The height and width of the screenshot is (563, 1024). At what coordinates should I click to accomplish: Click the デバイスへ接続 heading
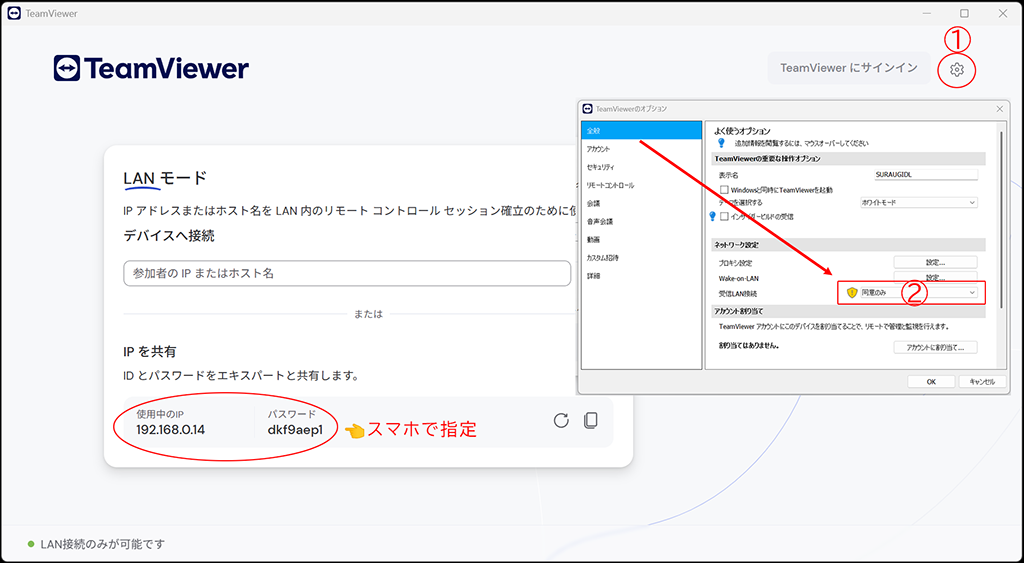click(169, 236)
